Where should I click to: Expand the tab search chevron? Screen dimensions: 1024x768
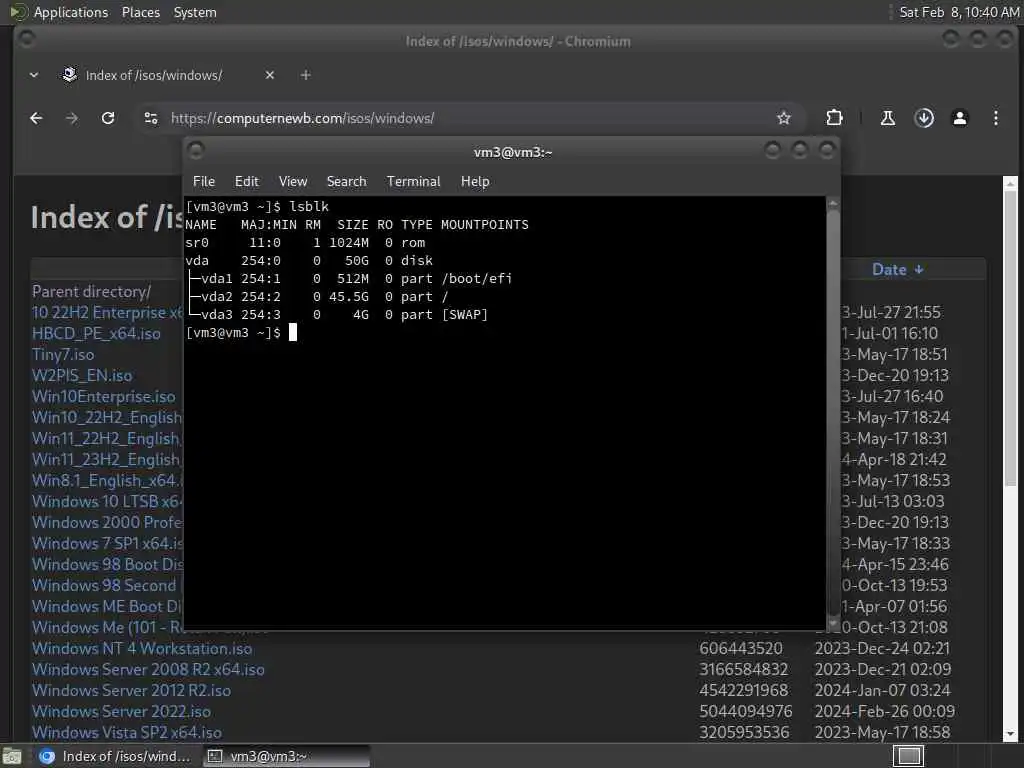pos(34,75)
